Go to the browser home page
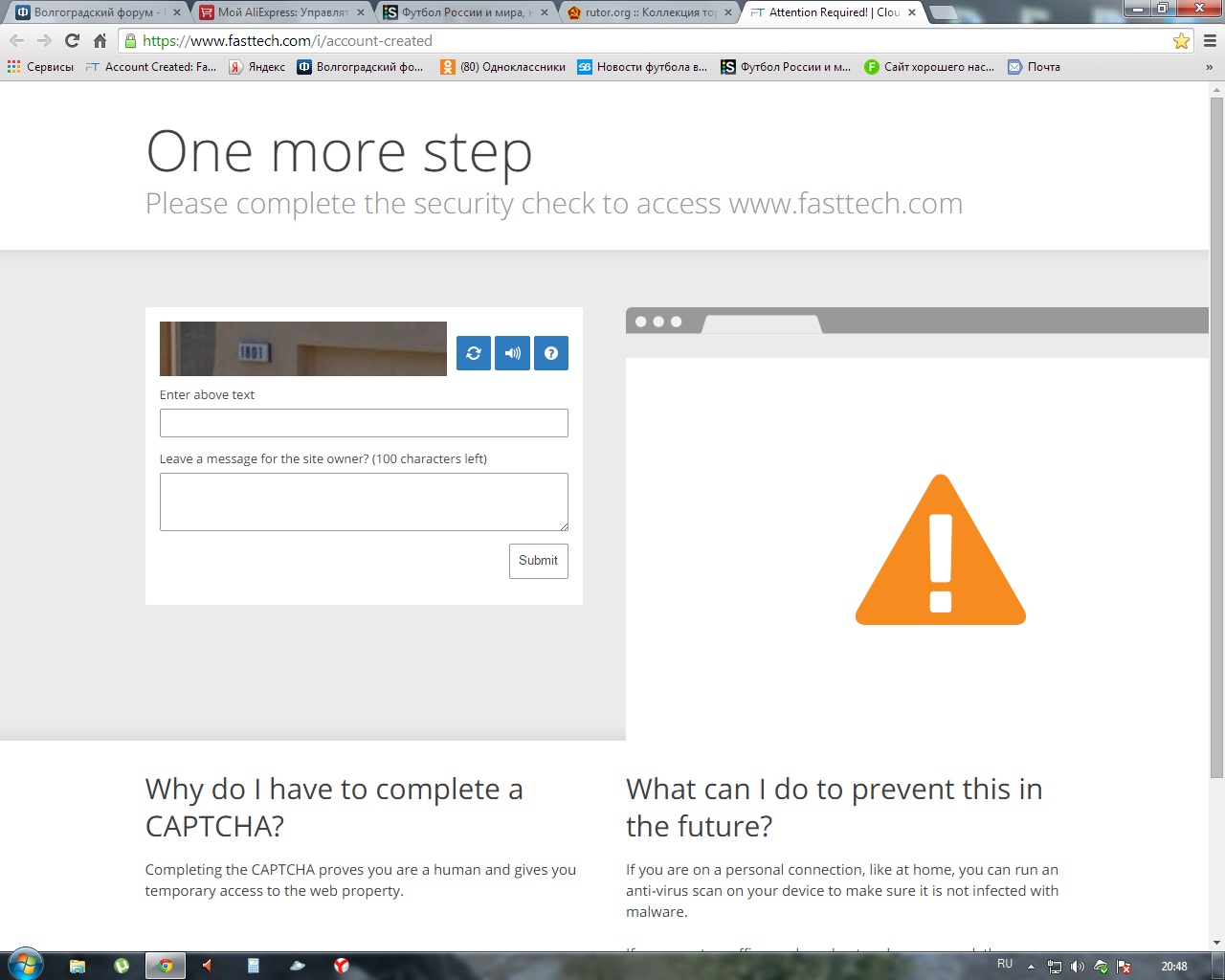Viewport: 1225px width, 980px height. pyautogui.click(x=100, y=41)
